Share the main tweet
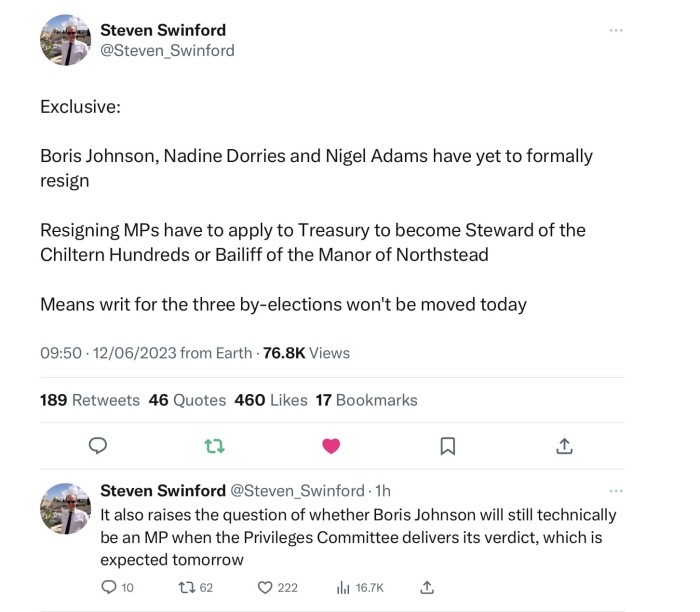 [564, 445]
